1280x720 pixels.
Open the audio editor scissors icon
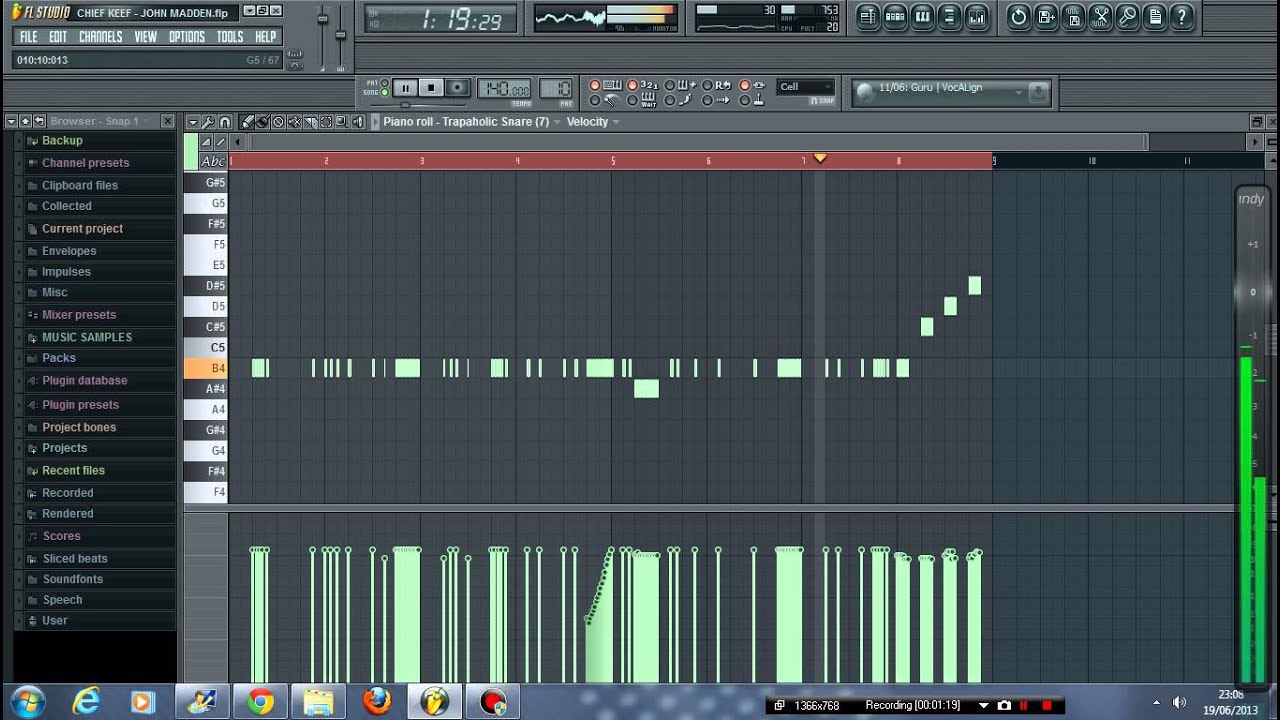(x=1100, y=16)
